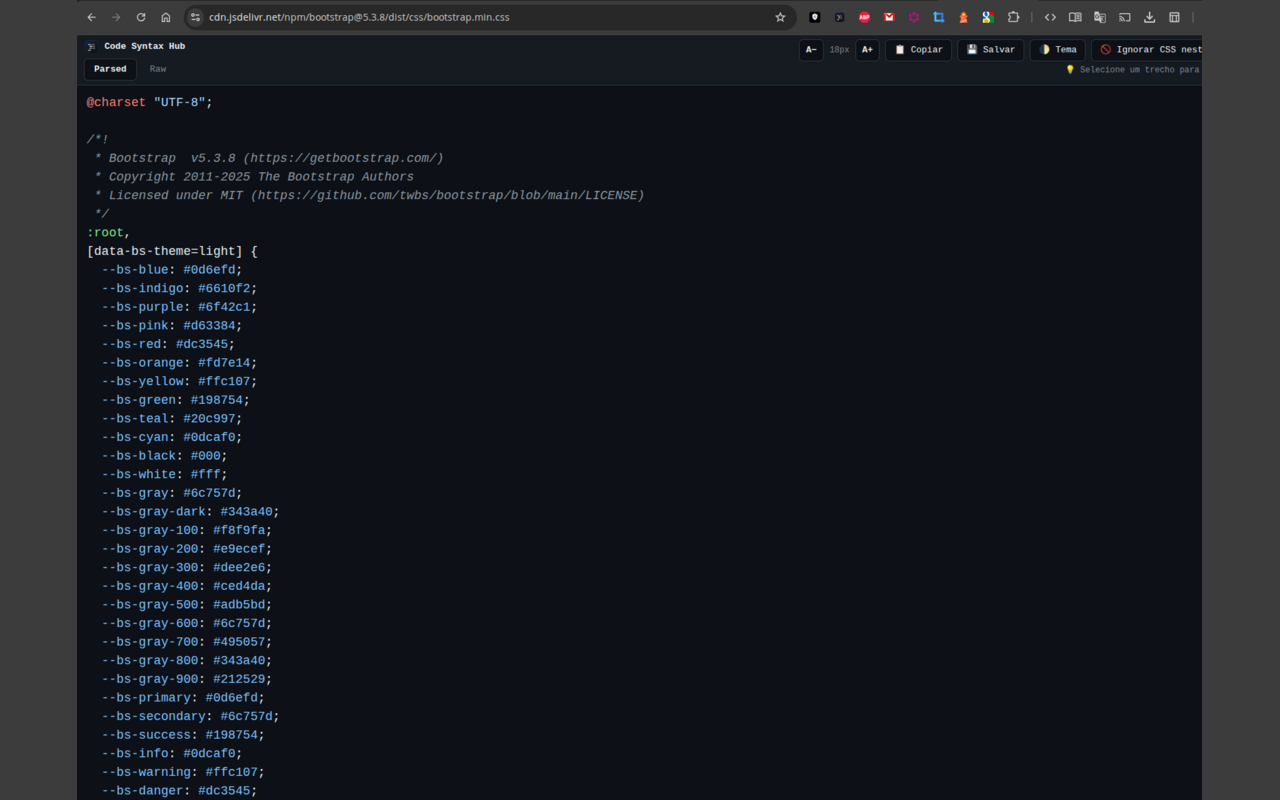This screenshot has width=1280, height=800.
Task: Click the --bs-red property line
Action: 168,344
